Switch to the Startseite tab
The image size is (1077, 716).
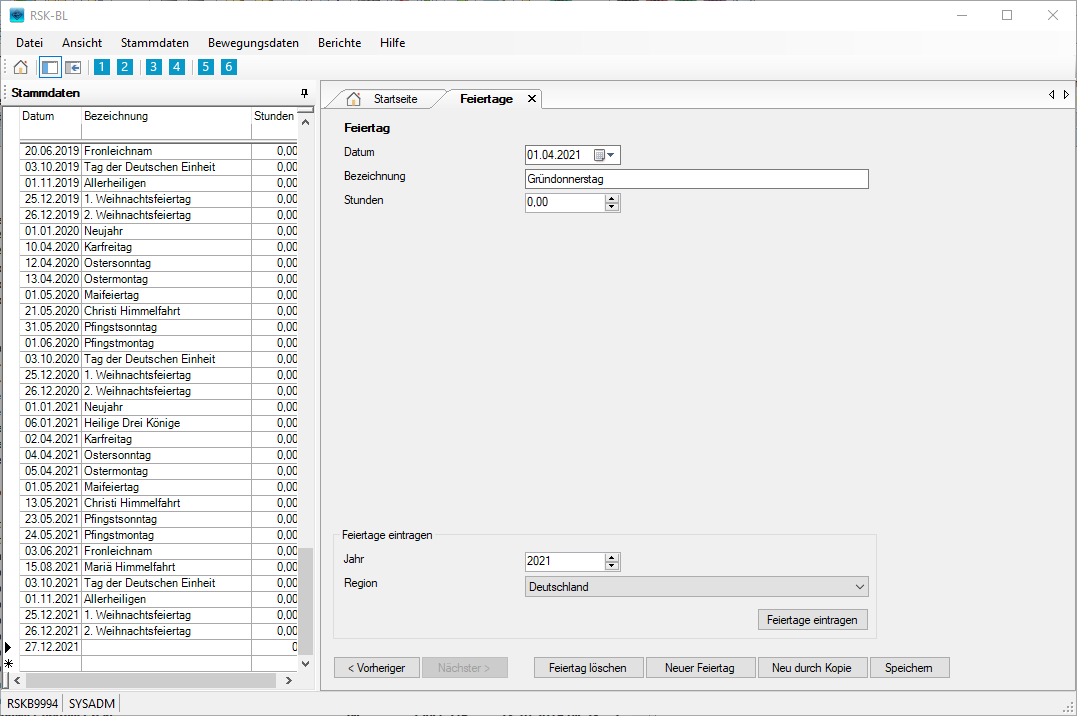395,99
